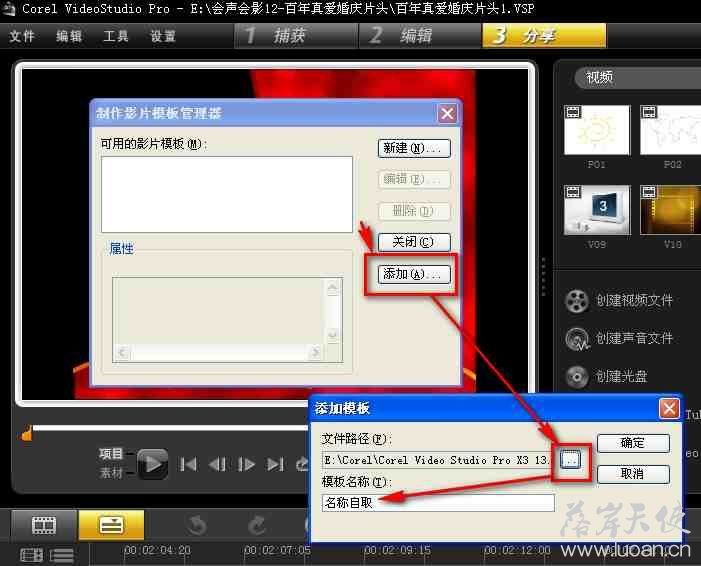The width and height of the screenshot is (701, 566).
Task: Open the 编辑 menu
Action: (x=68, y=36)
